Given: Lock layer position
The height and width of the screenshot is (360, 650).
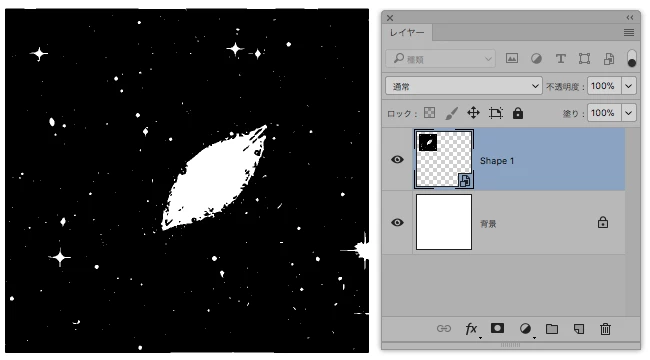Looking at the screenshot, I should [473, 113].
